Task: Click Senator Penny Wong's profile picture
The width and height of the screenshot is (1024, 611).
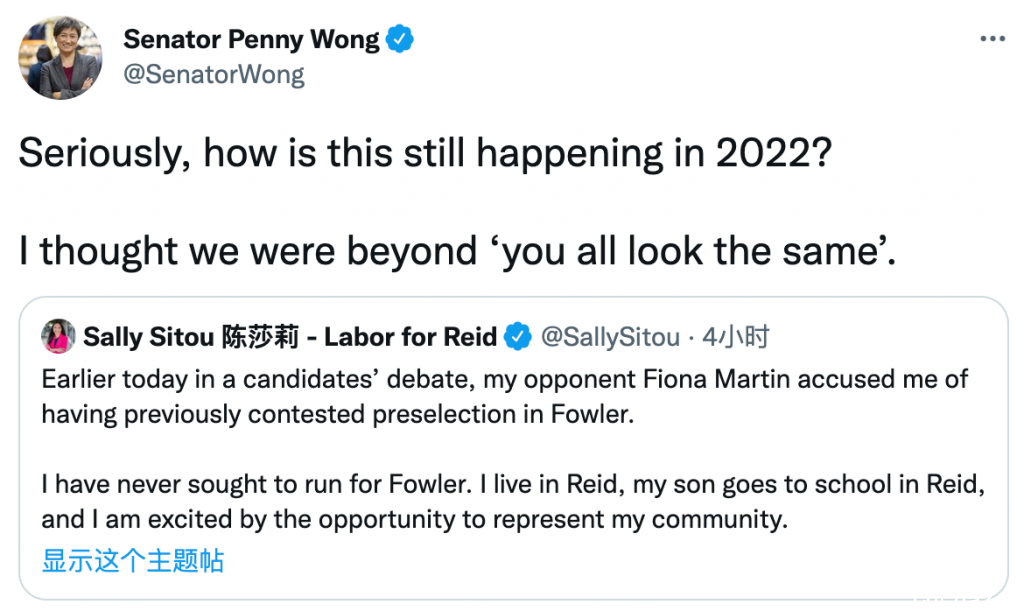Action: pyautogui.click(x=60, y=58)
